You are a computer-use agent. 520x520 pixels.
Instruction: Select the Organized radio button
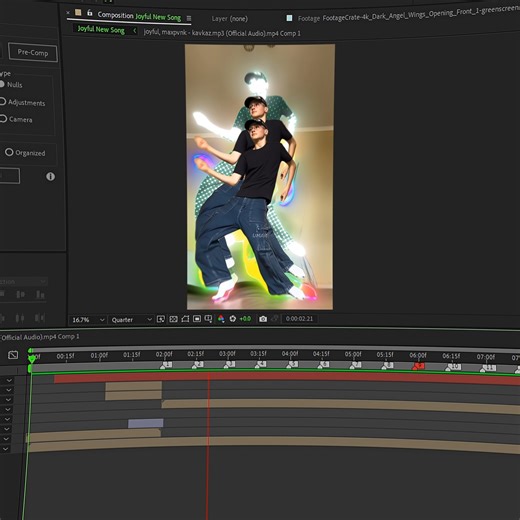pos(9,152)
